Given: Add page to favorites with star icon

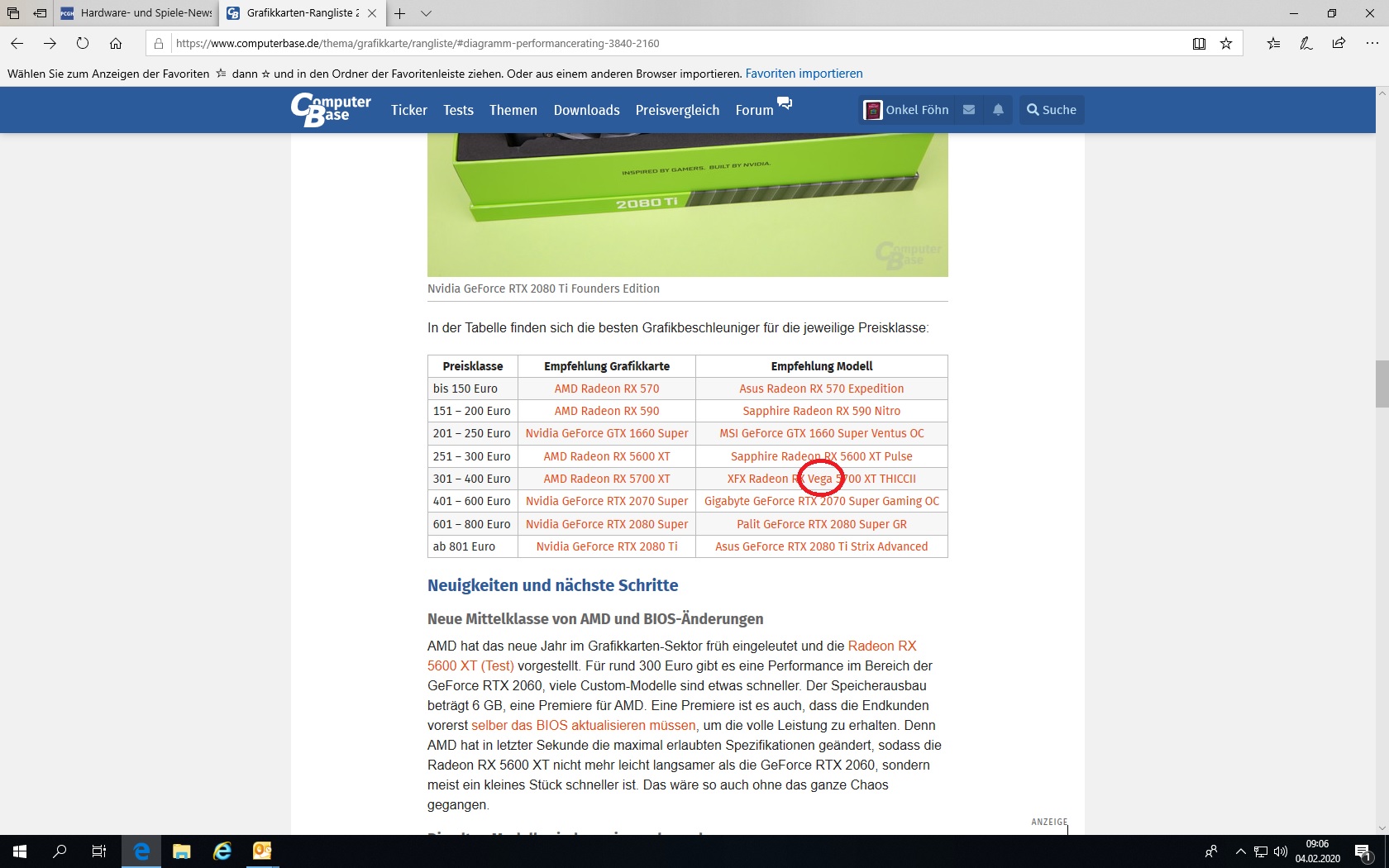Looking at the screenshot, I should [x=1226, y=44].
